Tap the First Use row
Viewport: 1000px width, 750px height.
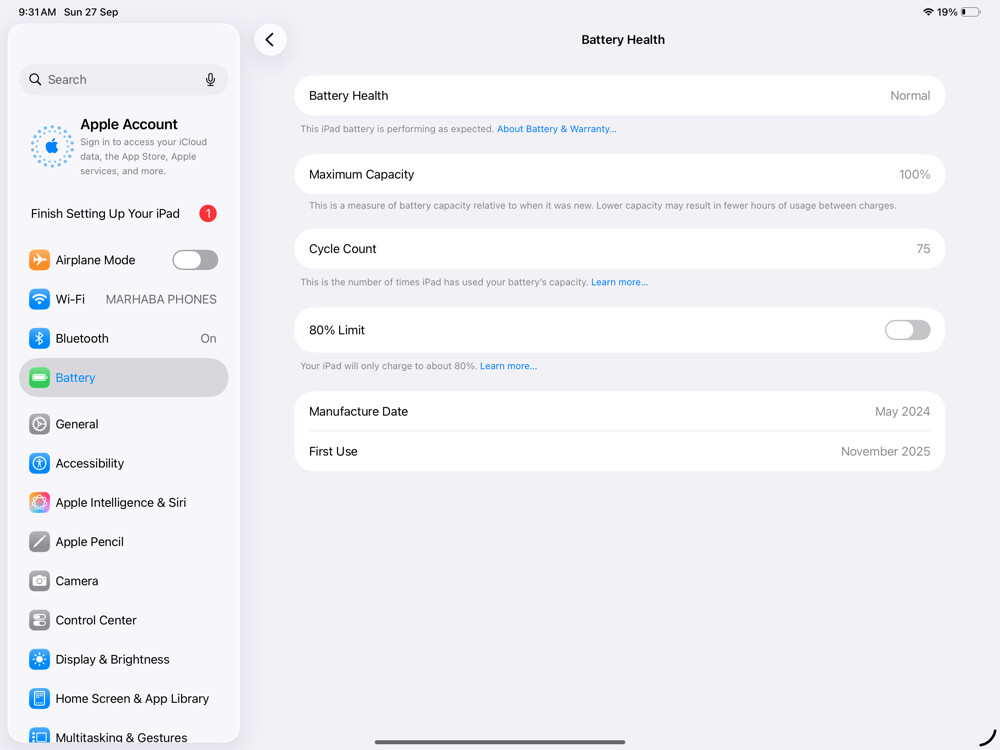619,452
